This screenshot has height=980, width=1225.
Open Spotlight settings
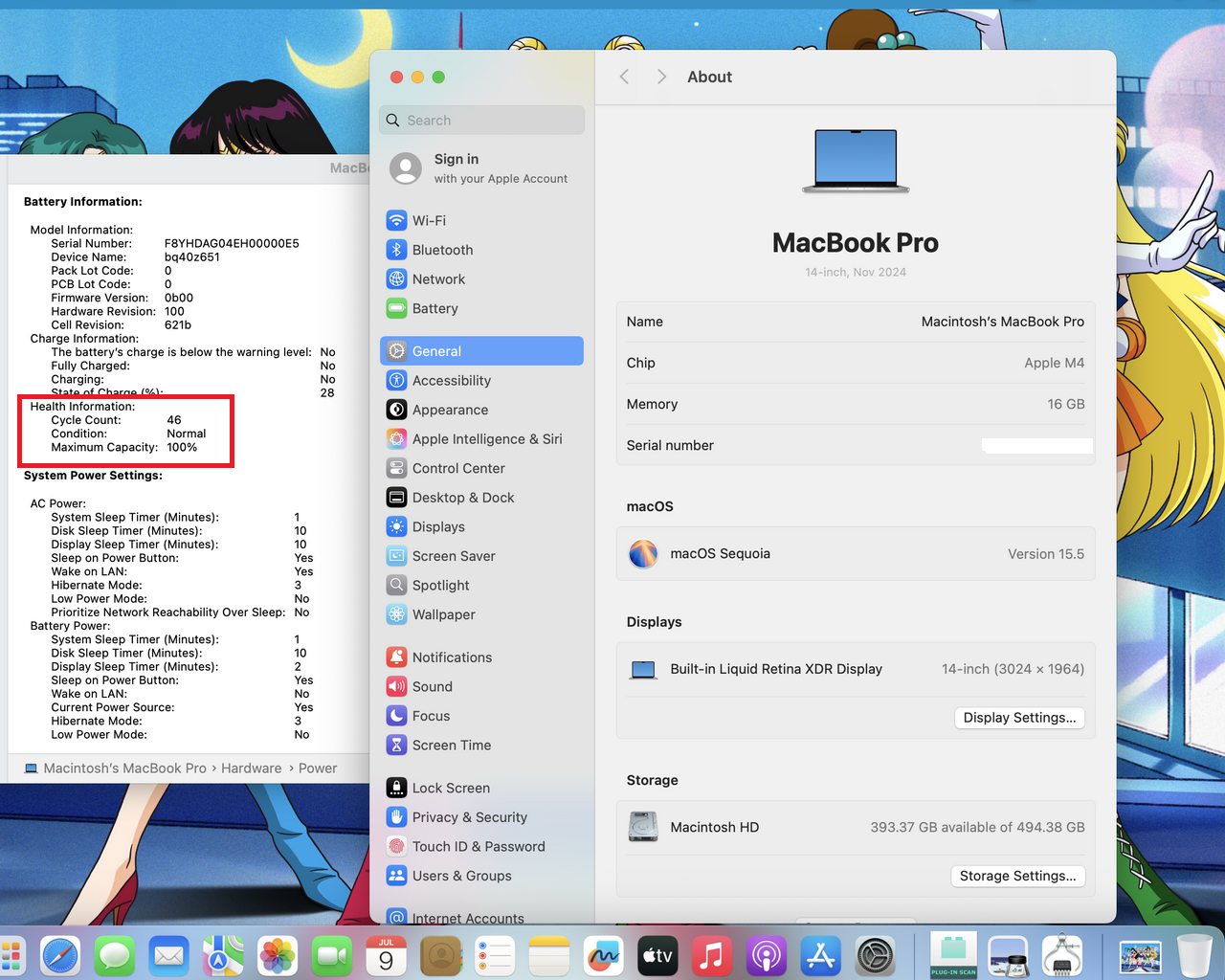point(481,585)
